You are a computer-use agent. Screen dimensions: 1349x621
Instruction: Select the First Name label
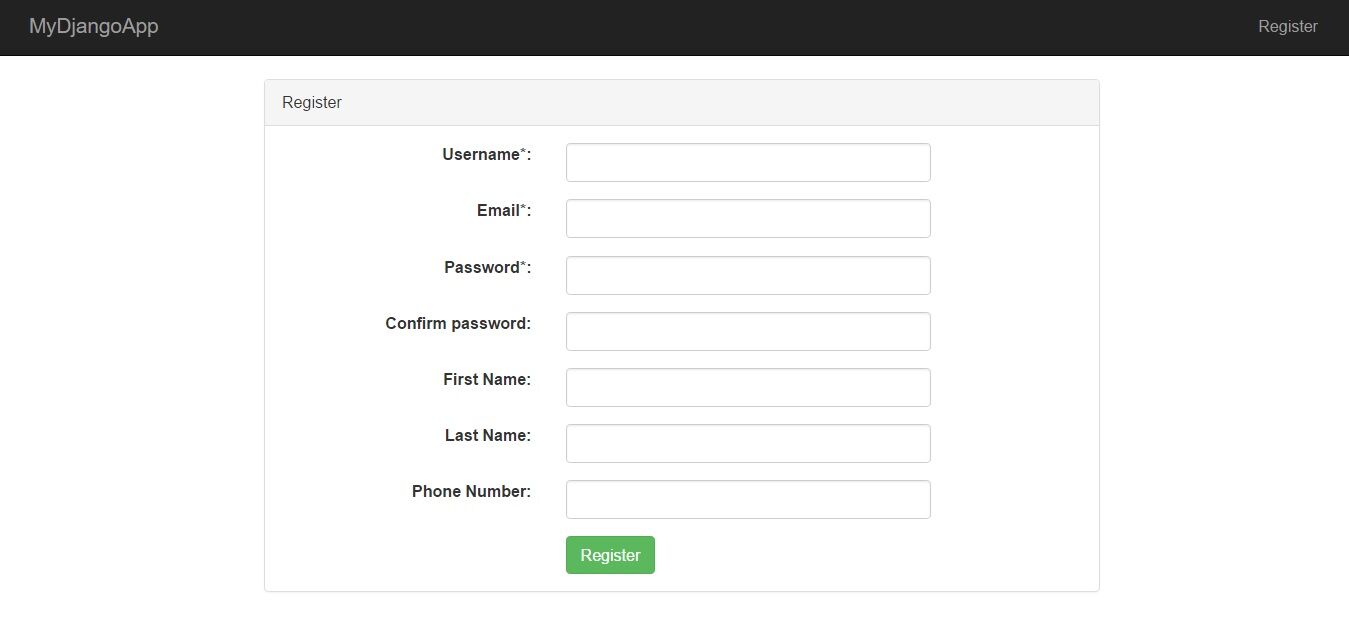click(487, 379)
